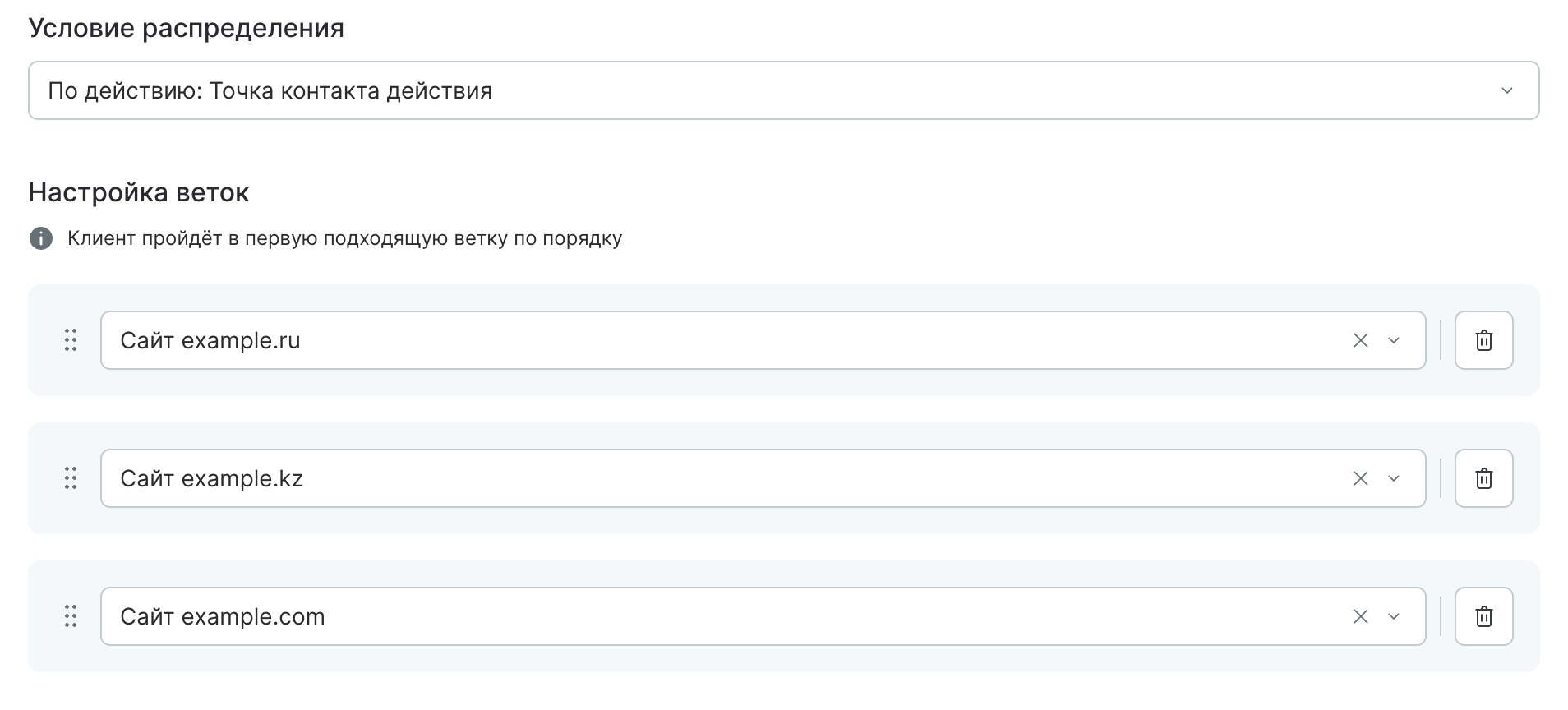Click the 'Настройка веток' section heading
Screen dimensions: 1568x710
139,192
